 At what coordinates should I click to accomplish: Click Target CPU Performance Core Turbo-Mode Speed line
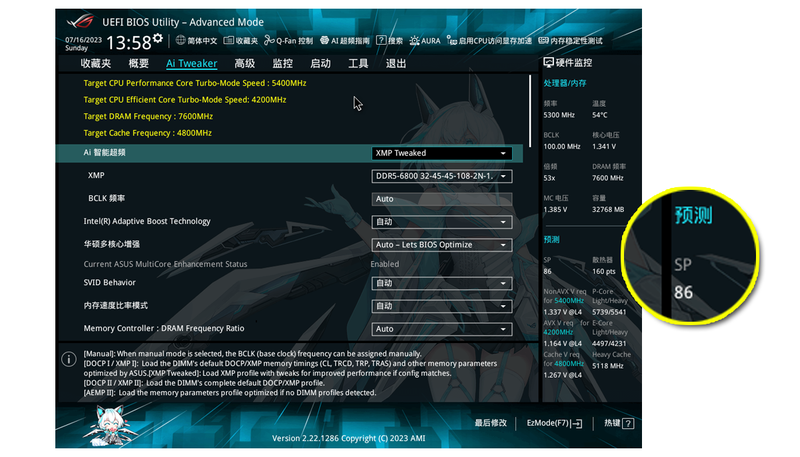(195, 83)
